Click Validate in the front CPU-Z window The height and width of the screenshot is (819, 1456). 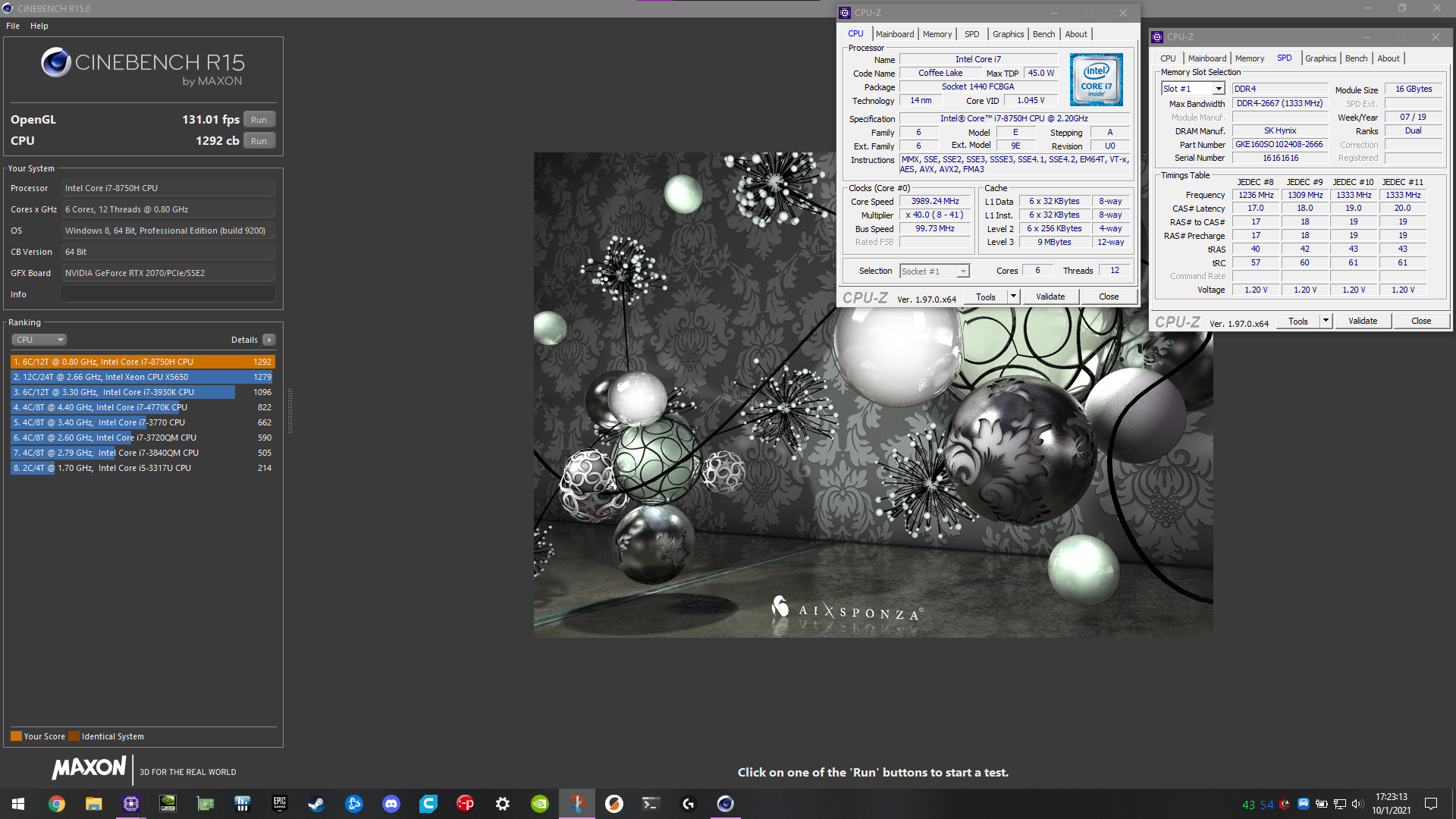[x=1050, y=297]
